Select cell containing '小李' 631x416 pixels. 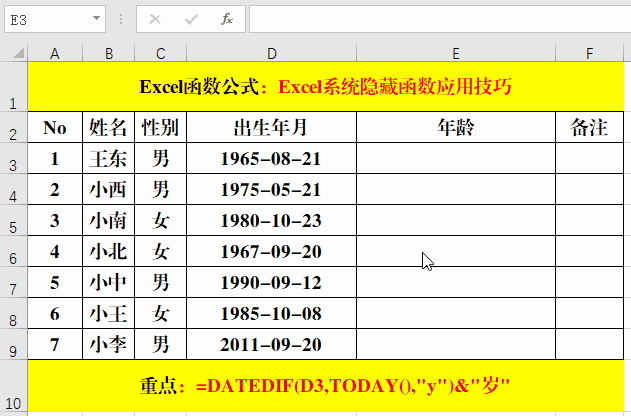click(x=109, y=344)
